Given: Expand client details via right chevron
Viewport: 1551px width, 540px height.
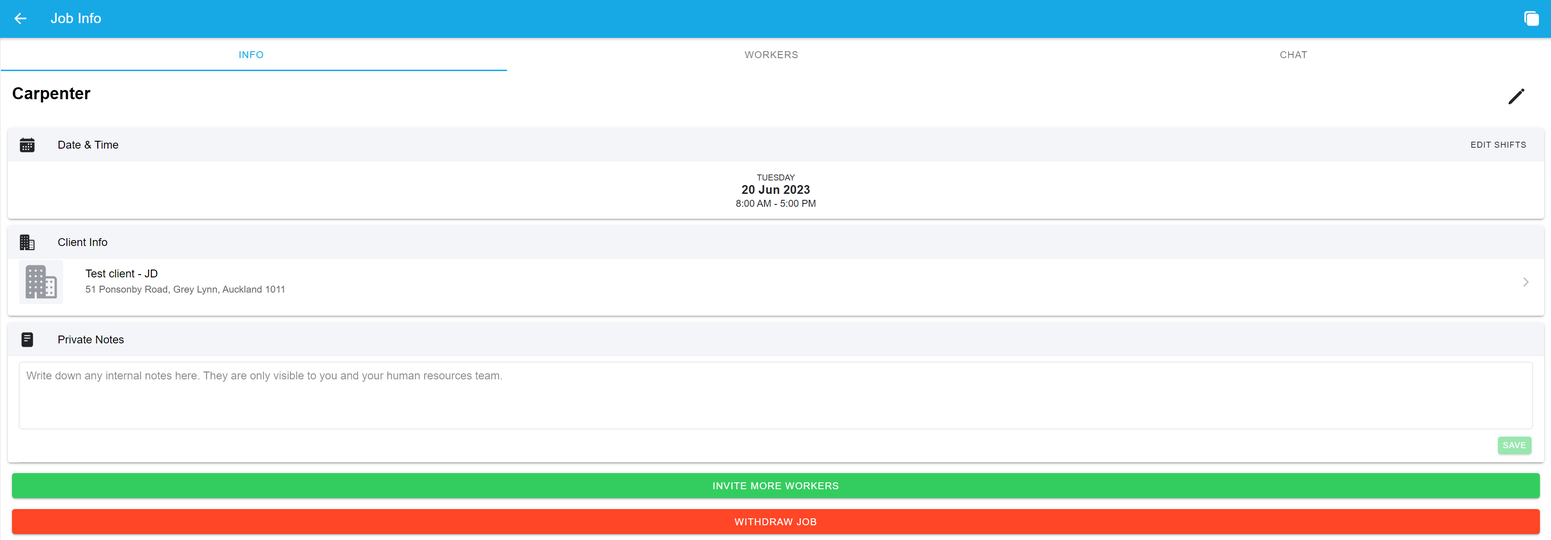Looking at the screenshot, I should tap(1525, 282).
